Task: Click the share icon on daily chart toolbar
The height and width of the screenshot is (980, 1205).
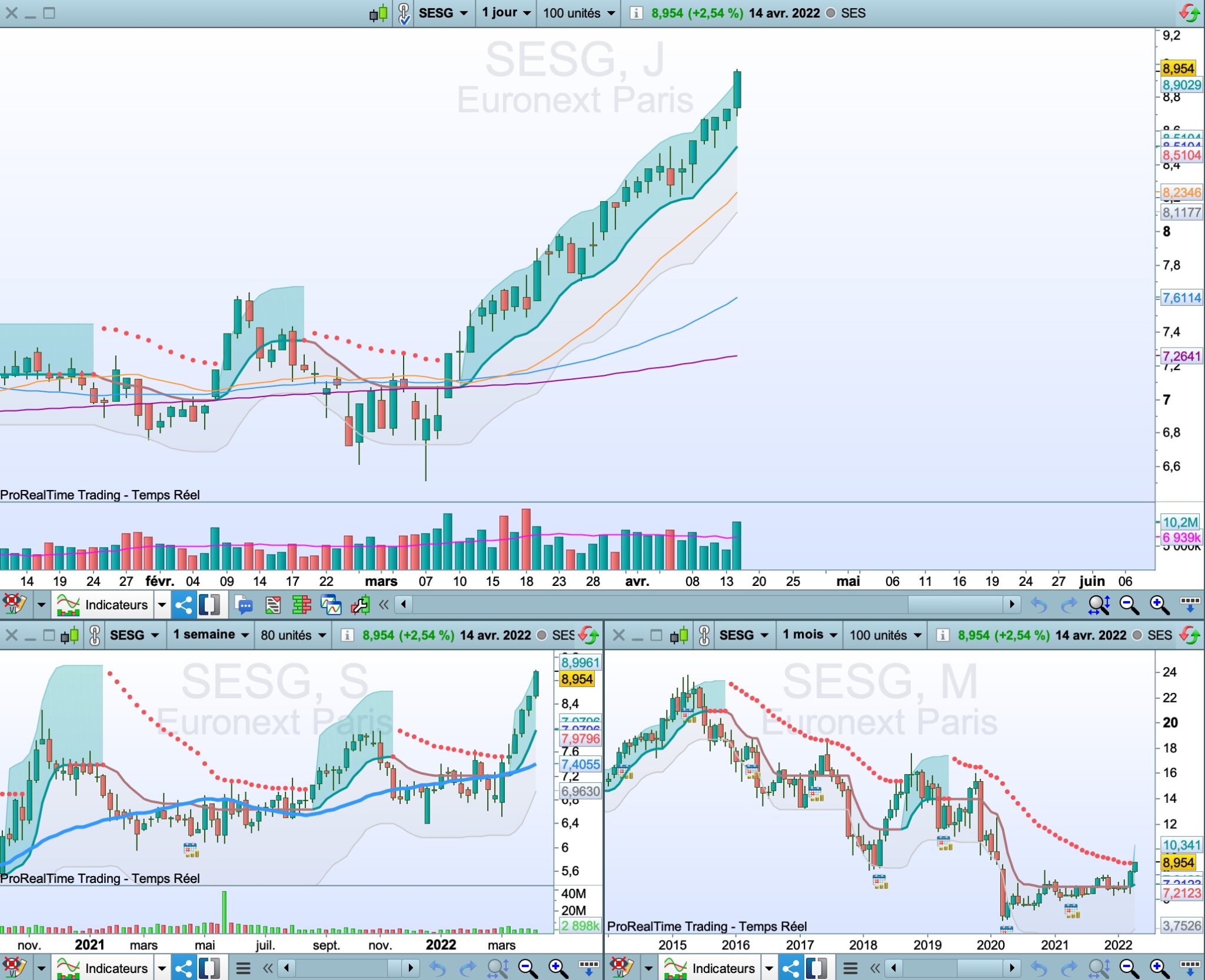Action: pos(184,605)
